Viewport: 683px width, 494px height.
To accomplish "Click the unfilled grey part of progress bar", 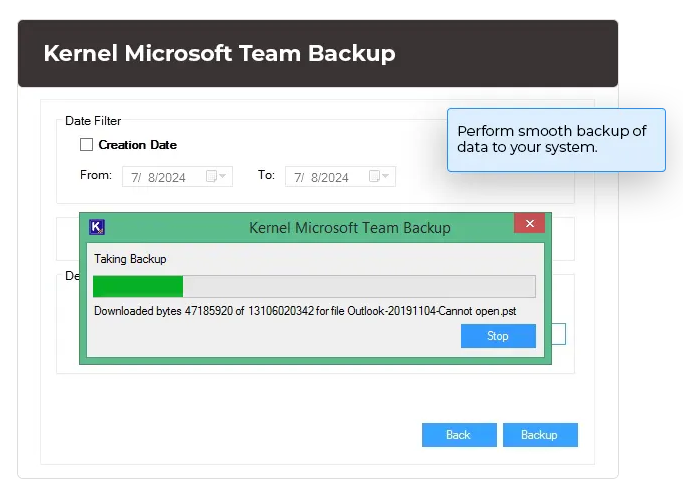I will tap(358, 287).
